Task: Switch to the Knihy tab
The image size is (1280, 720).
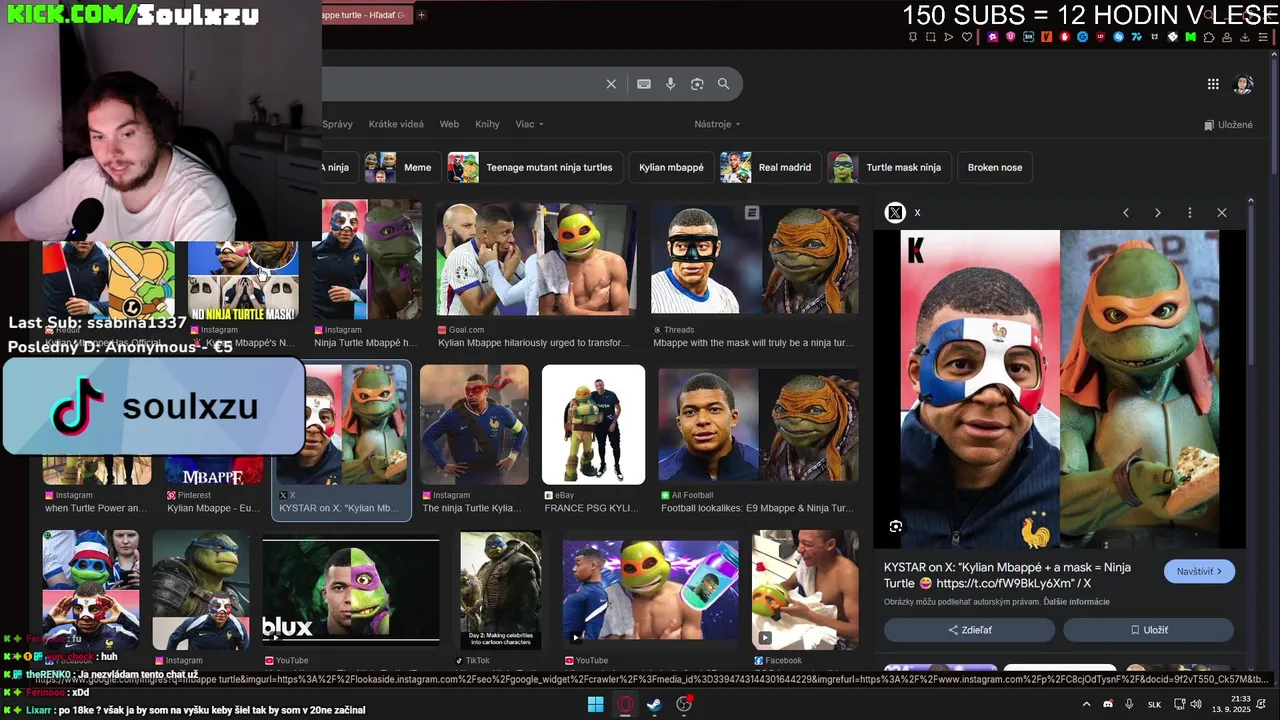Action: pyautogui.click(x=487, y=124)
